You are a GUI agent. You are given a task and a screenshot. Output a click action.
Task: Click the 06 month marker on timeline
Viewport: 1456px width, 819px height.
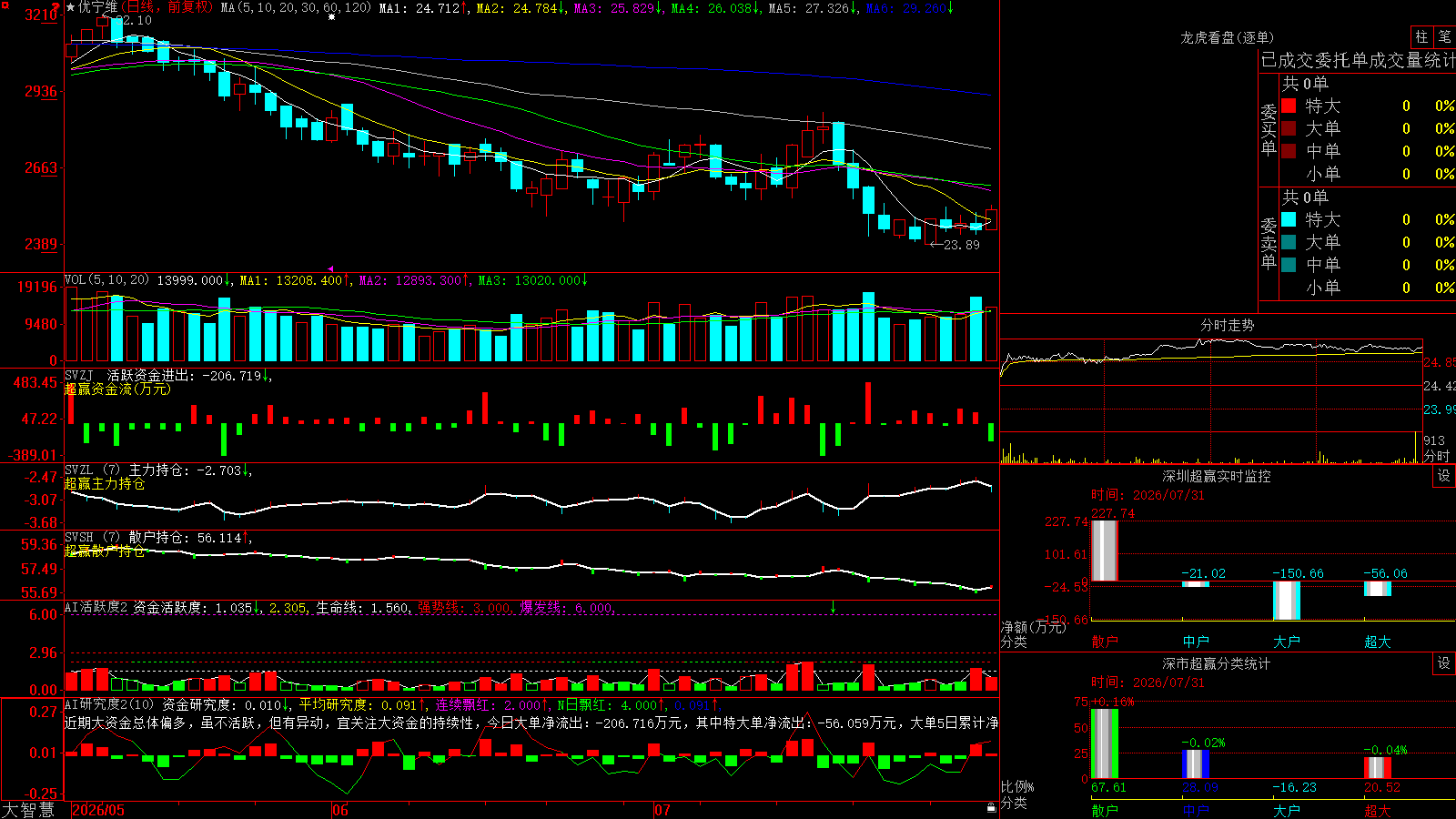coord(340,810)
